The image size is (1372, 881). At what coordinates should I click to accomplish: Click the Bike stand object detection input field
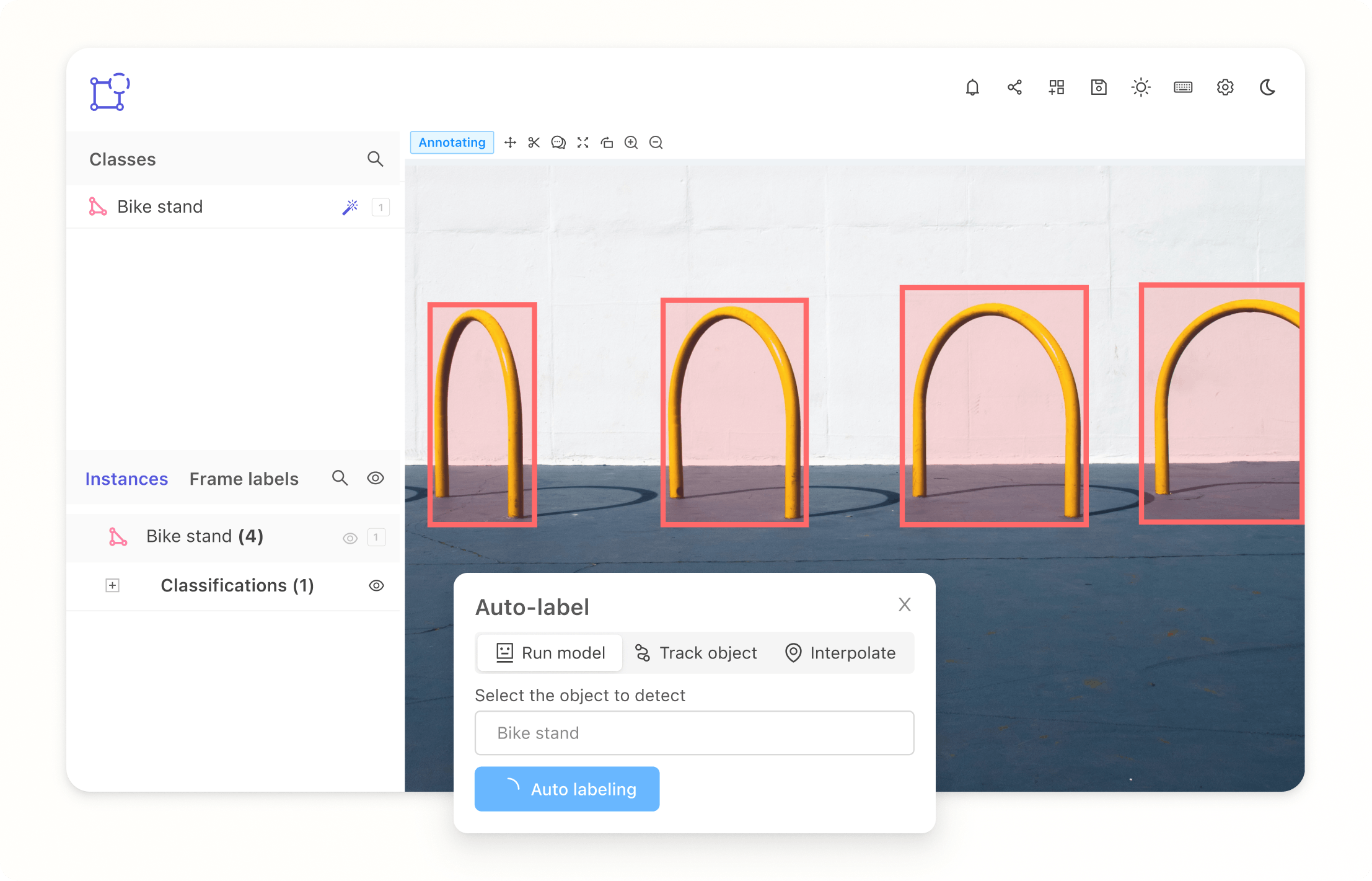click(x=694, y=733)
